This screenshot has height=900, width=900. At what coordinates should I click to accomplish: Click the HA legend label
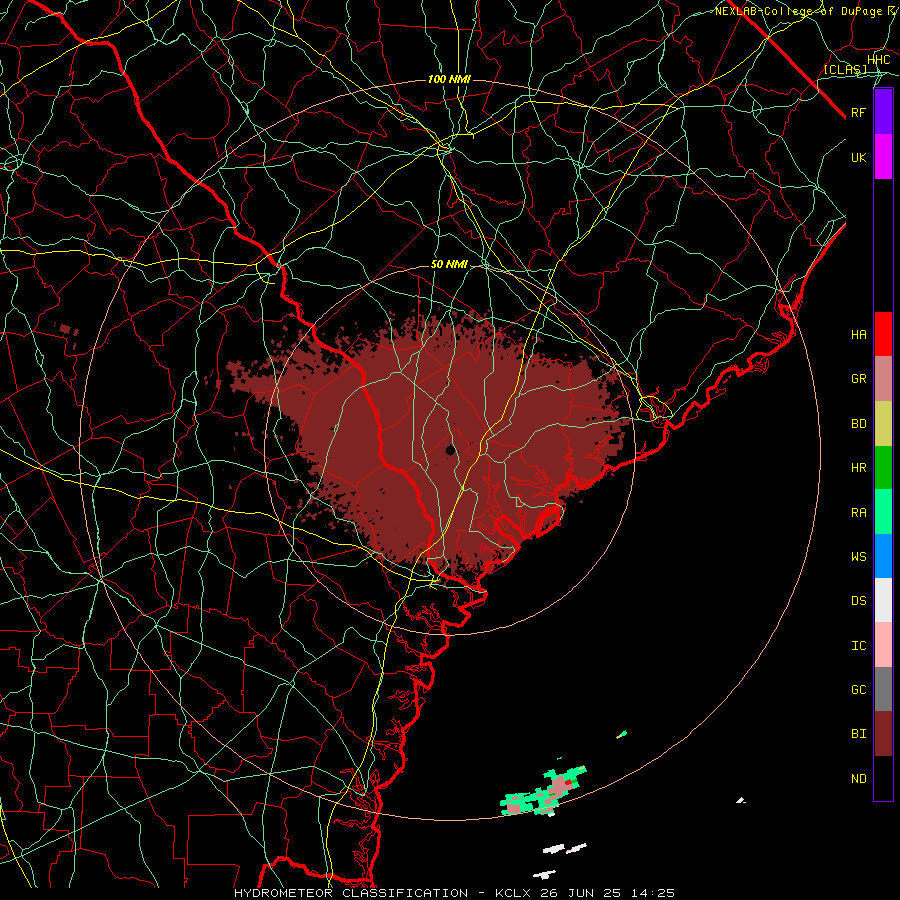tap(859, 335)
